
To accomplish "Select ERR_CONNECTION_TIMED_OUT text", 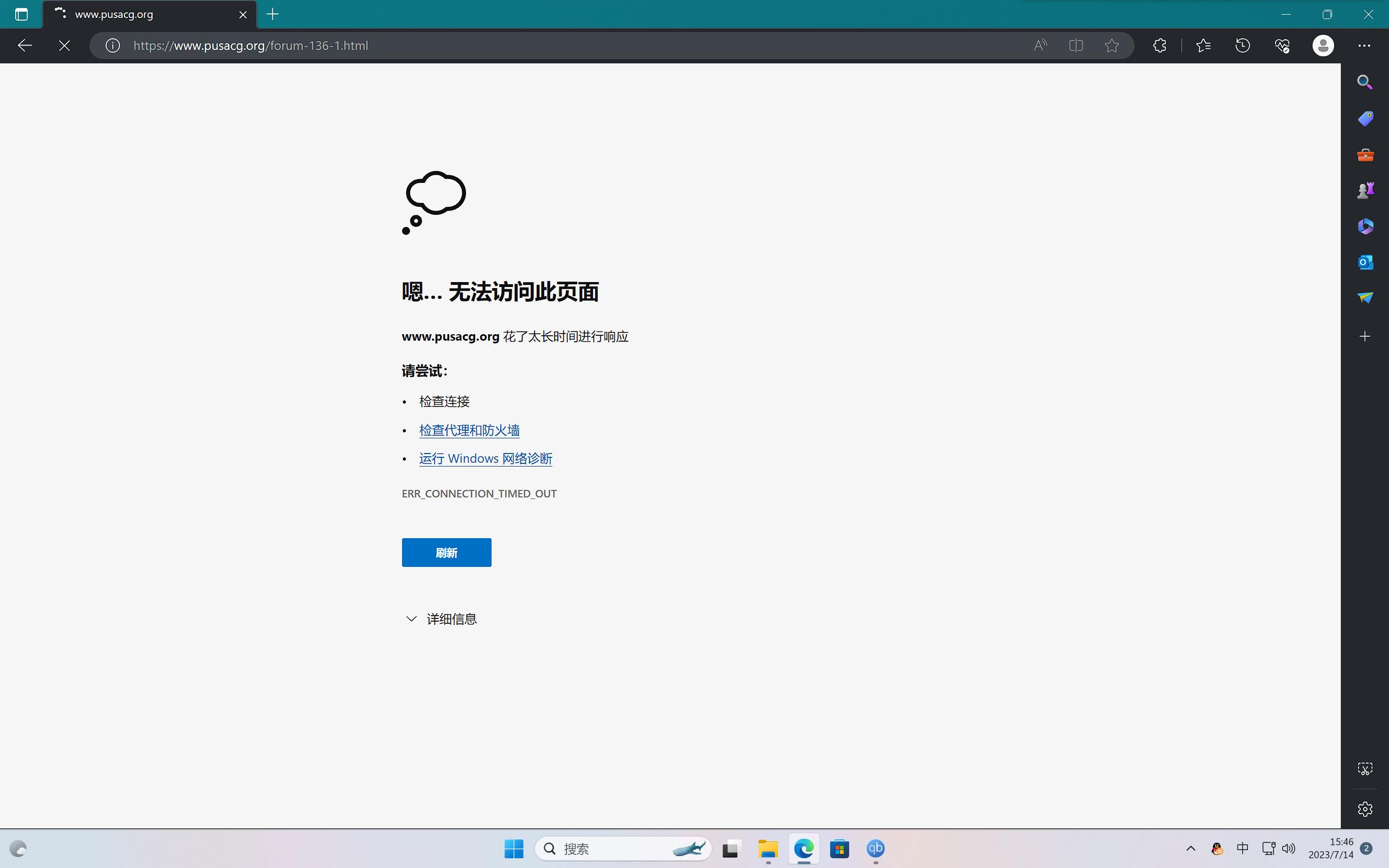I will pos(479,494).
